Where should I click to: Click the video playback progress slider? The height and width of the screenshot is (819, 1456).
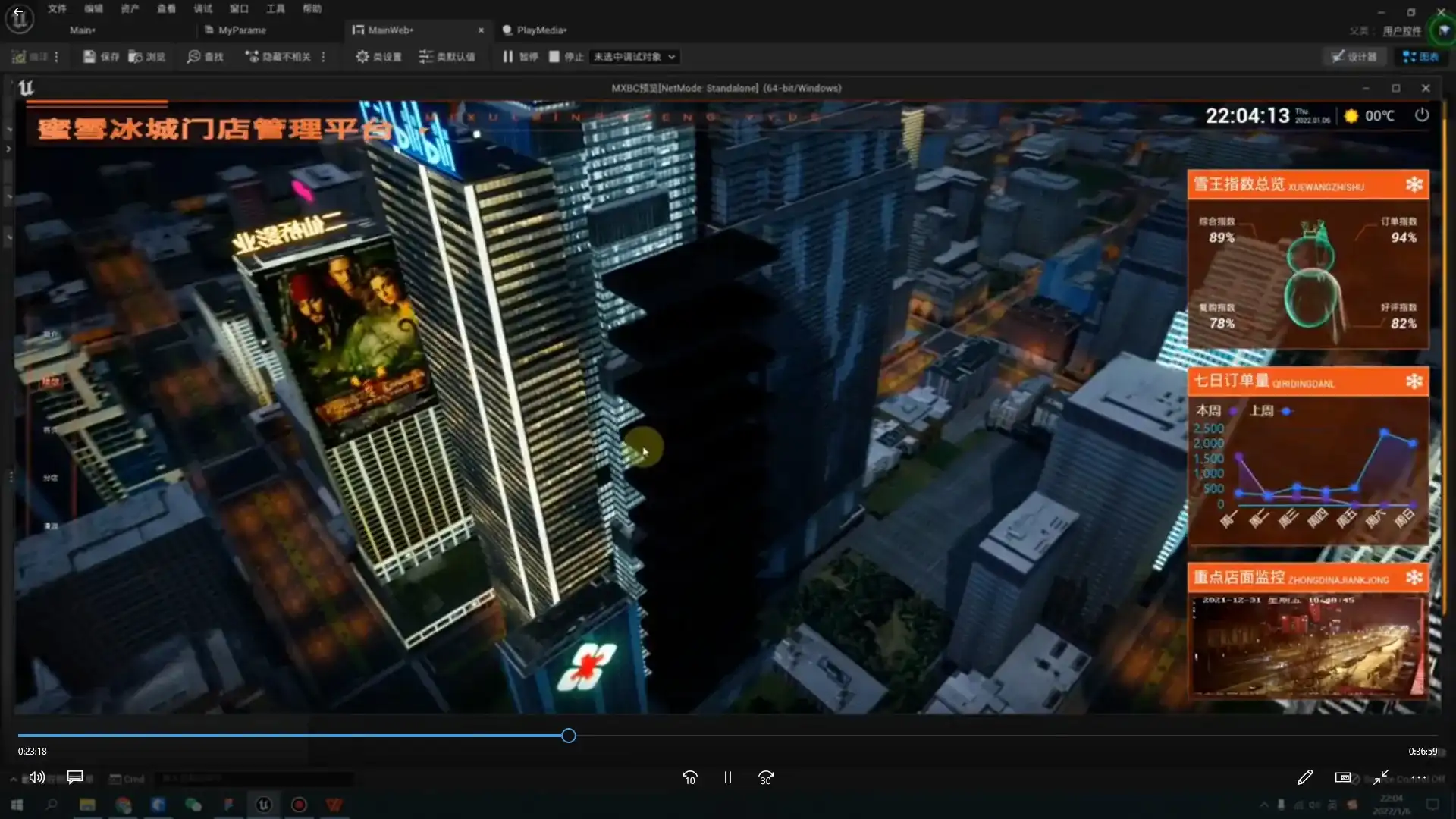[568, 735]
